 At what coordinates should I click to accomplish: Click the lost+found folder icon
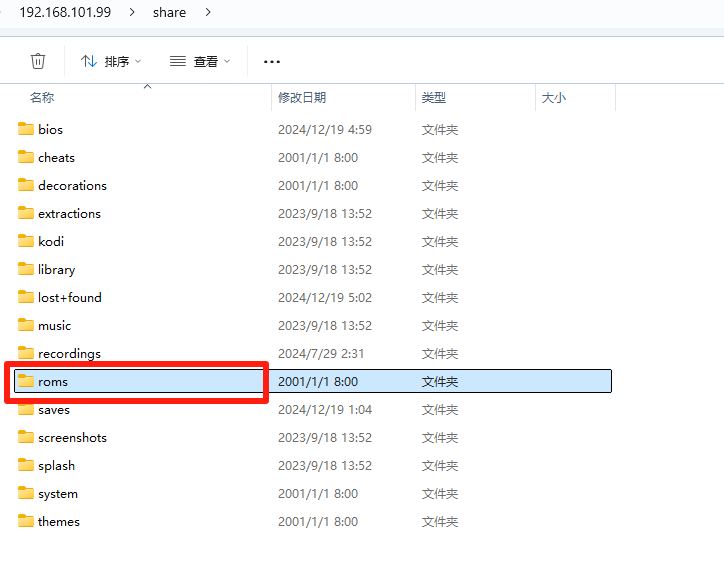pyautogui.click(x=26, y=297)
